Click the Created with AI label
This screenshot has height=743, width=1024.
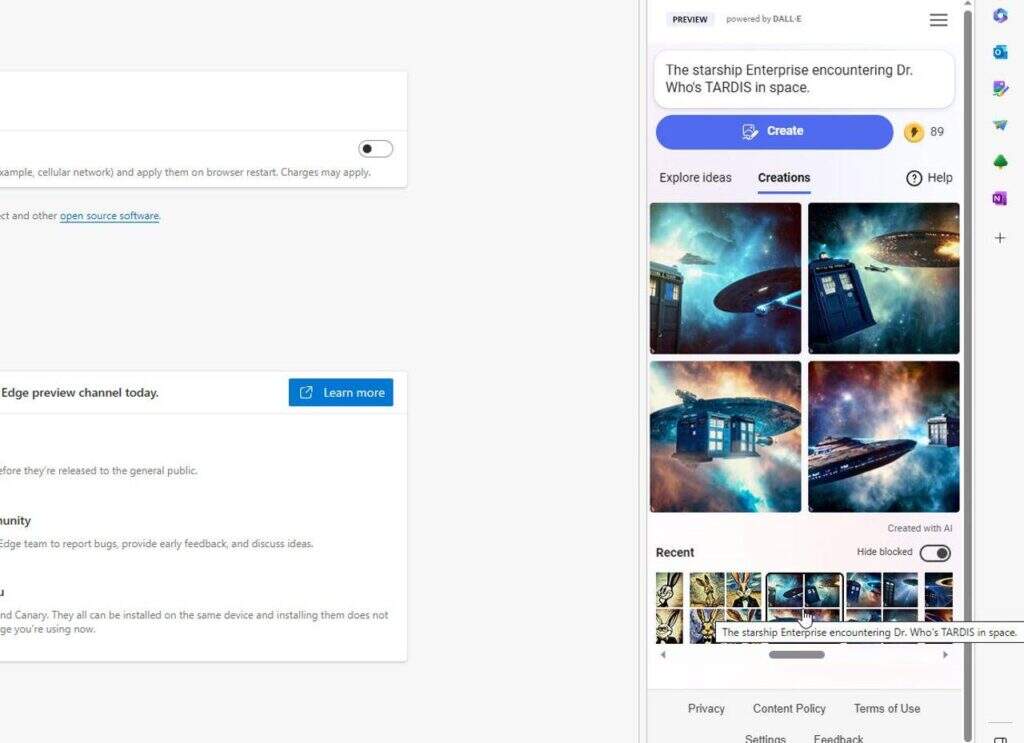click(920, 528)
